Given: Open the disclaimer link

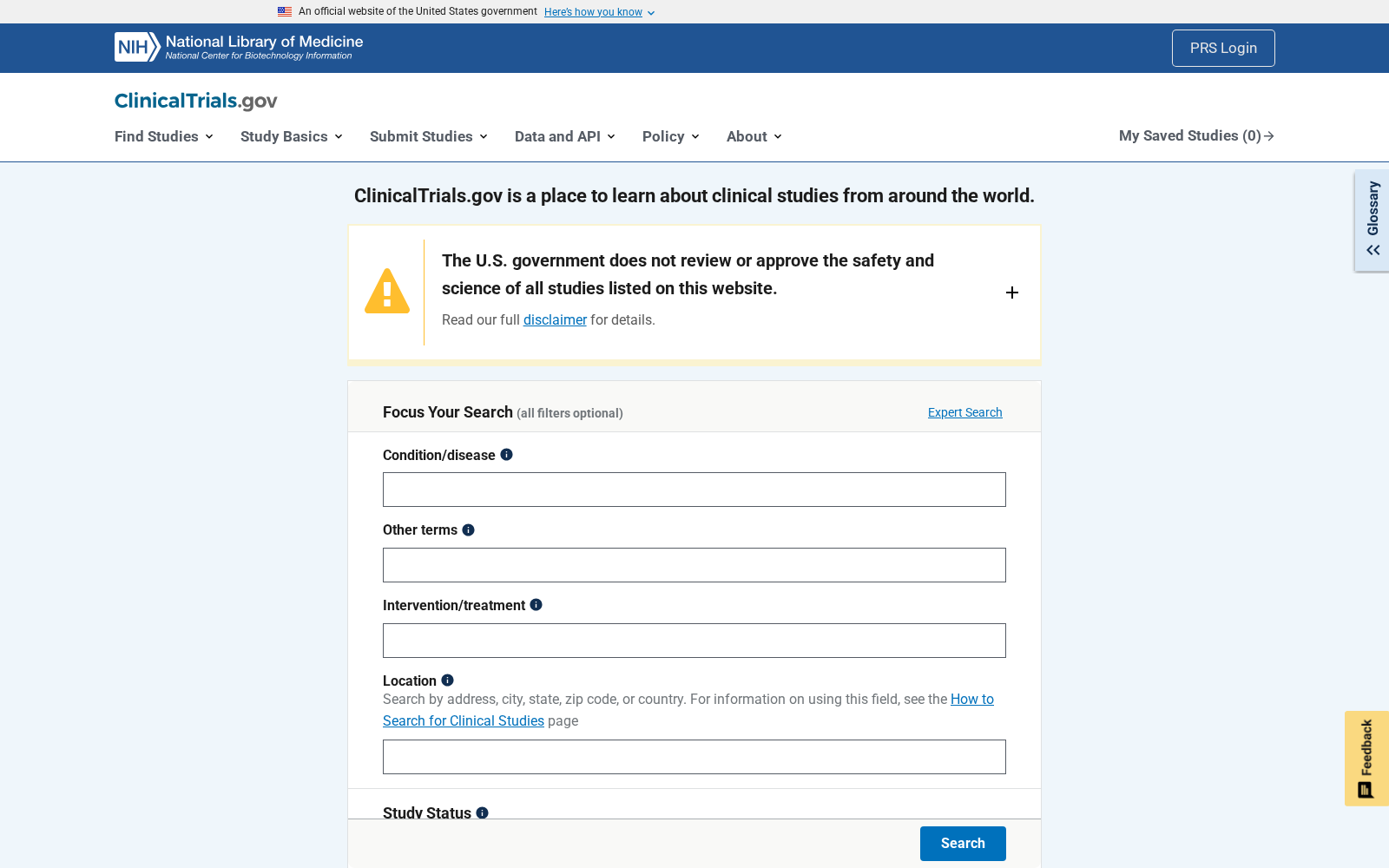Looking at the screenshot, I should [x=555, y=319].
